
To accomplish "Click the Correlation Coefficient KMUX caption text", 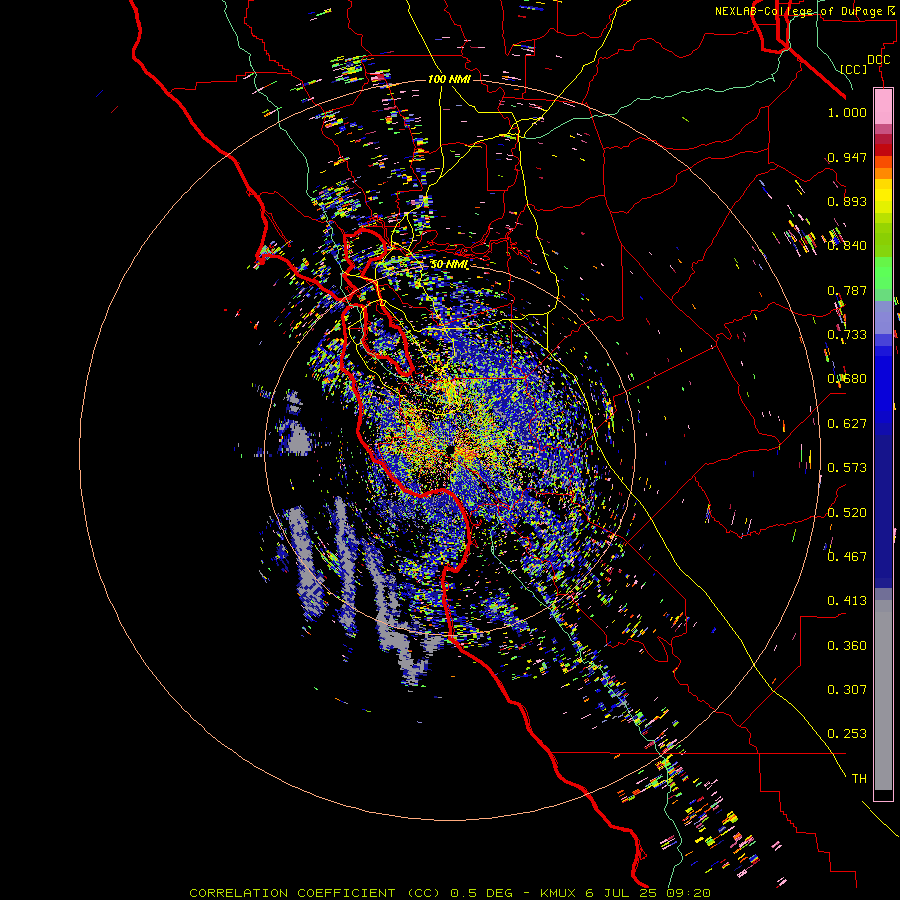I will (x=450, y=893).
